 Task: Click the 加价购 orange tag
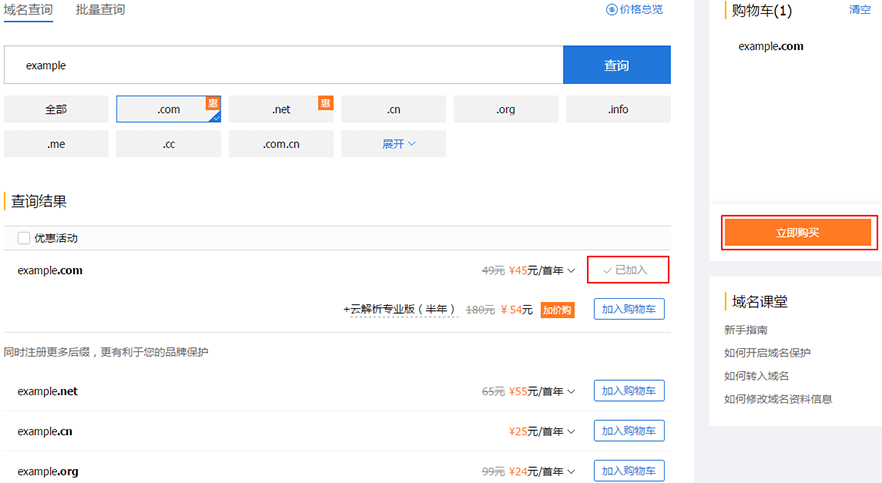[x=557, y=310]
